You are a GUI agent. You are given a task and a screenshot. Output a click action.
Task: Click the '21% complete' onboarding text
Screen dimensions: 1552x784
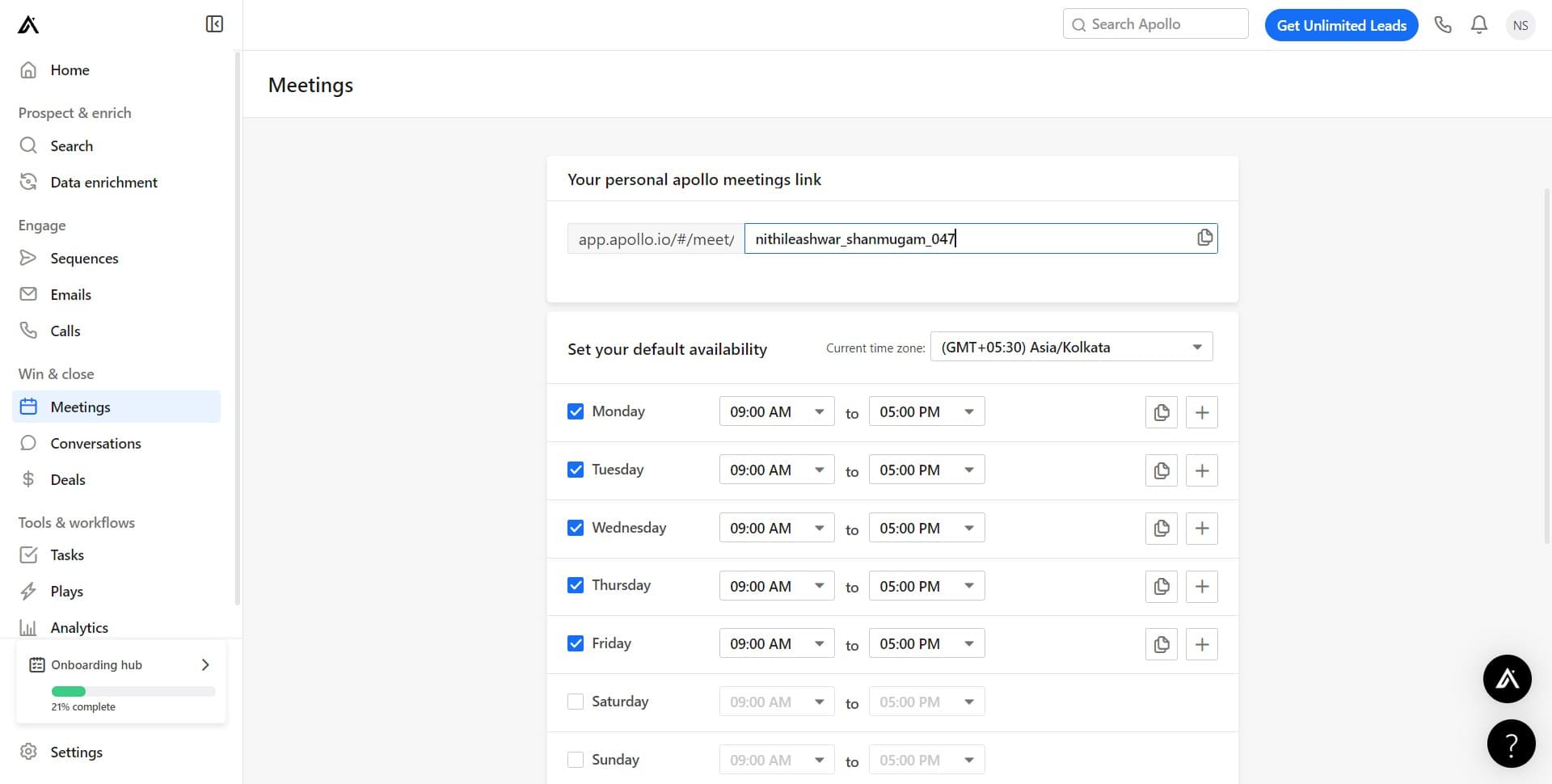point(83,706)
